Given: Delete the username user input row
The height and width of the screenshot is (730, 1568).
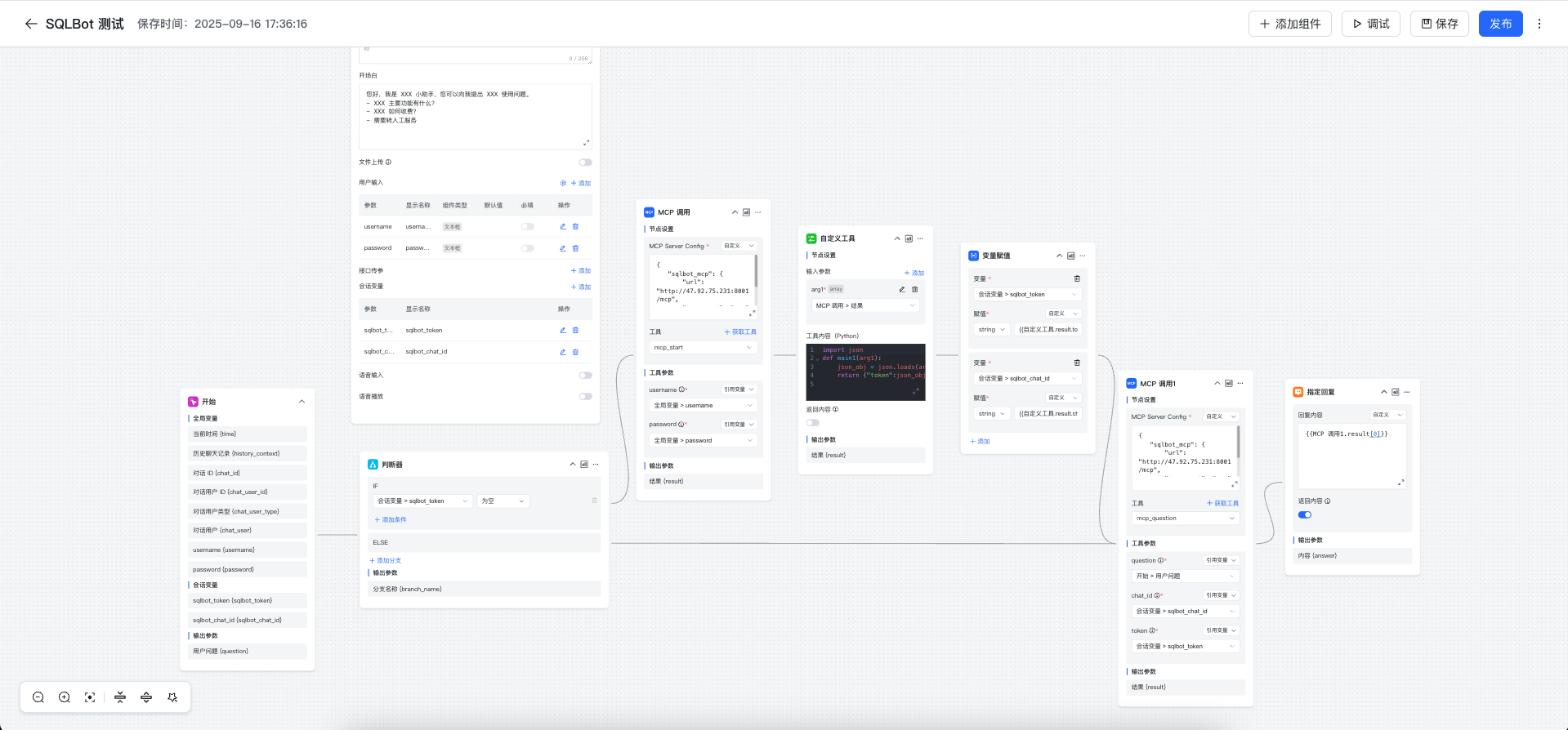Looking at the screenshot, I should coord(575,227).
